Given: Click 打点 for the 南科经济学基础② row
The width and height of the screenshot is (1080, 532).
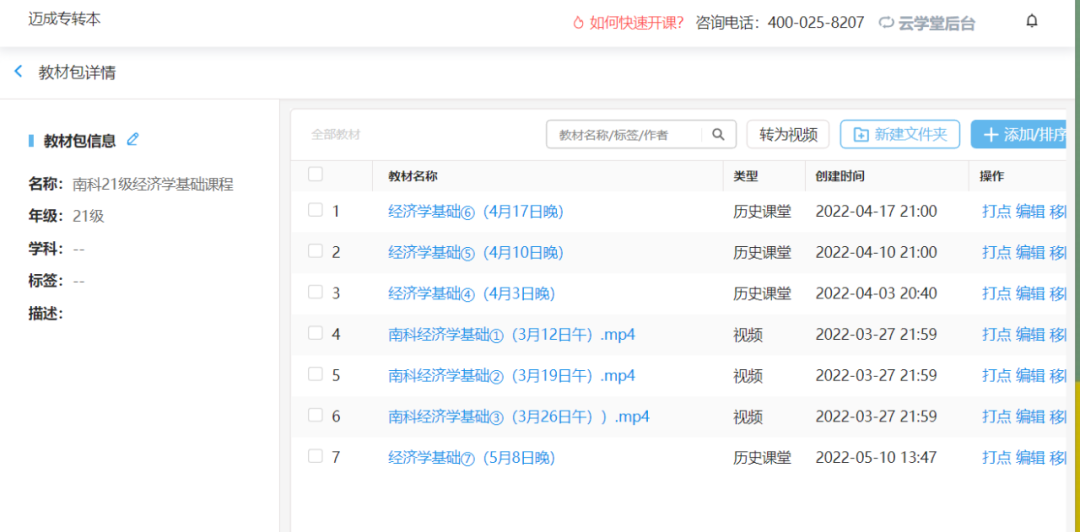Looking at the screenshot, I should [996, 376].
